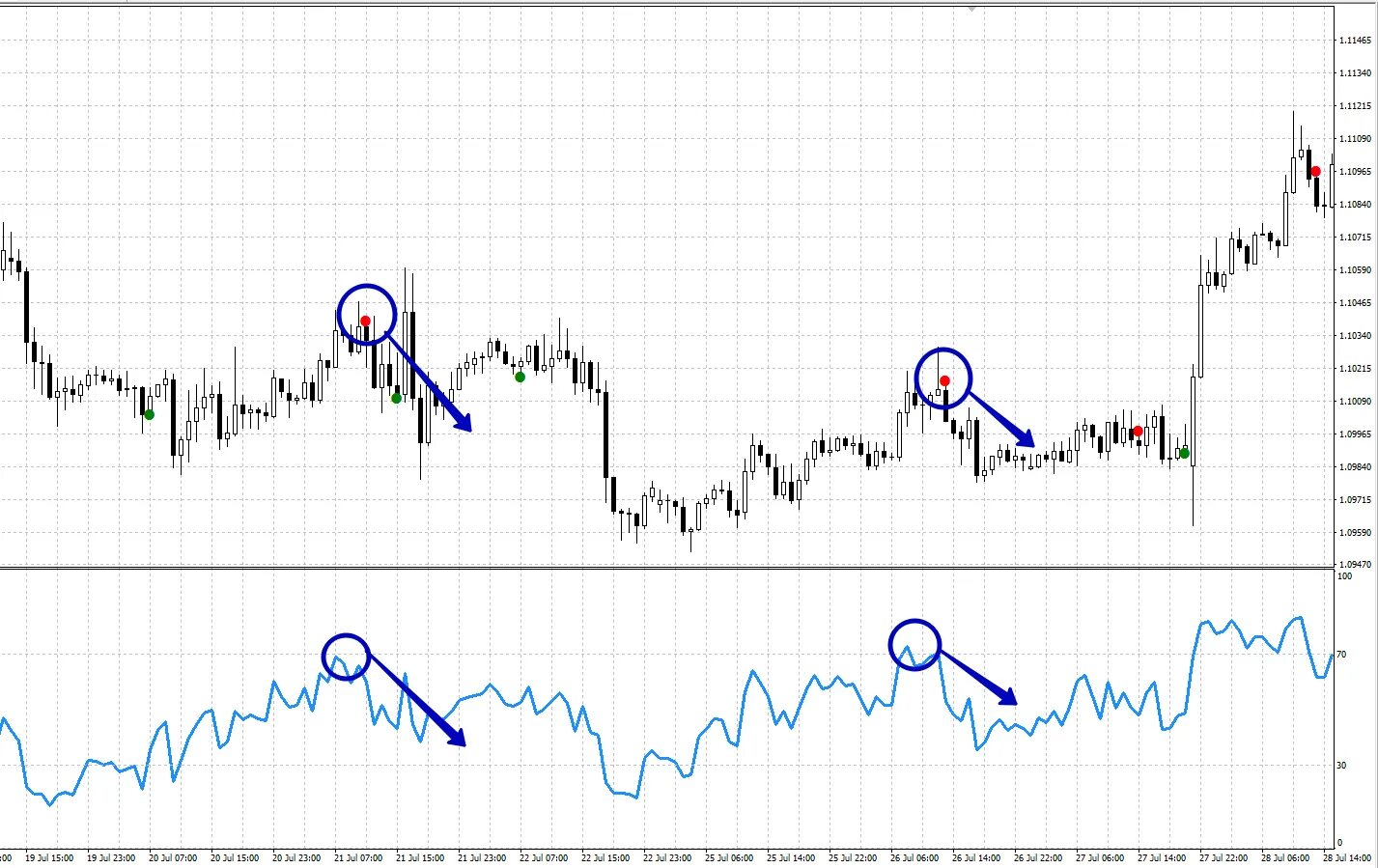Click the 19 Jul 23:00 time label
The image size is (1378, 868).
(x=111, y=857)
